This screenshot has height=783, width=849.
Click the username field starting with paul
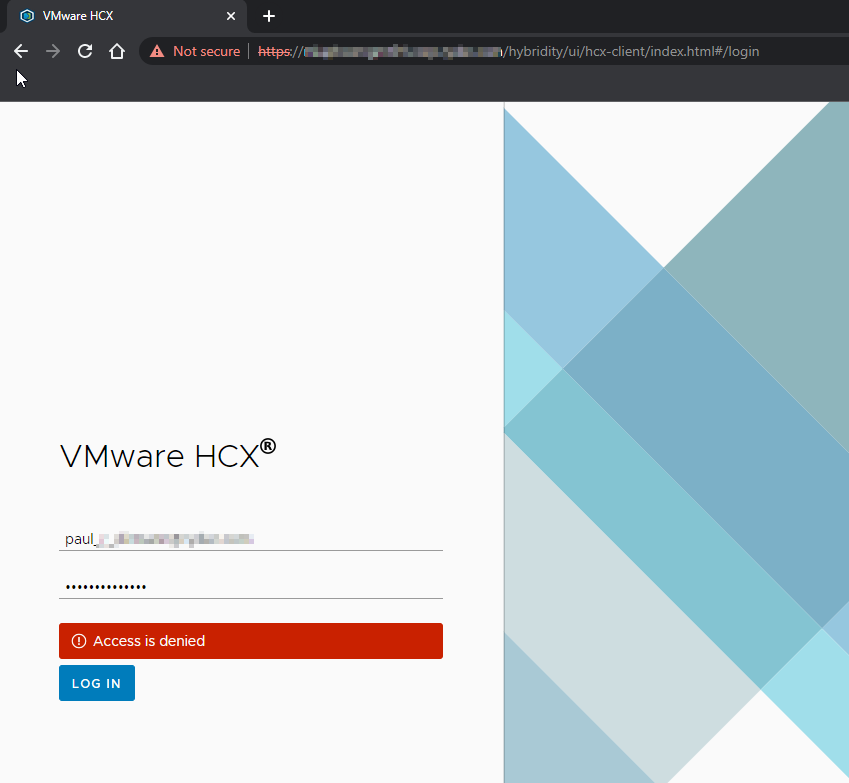click(251, 539)
